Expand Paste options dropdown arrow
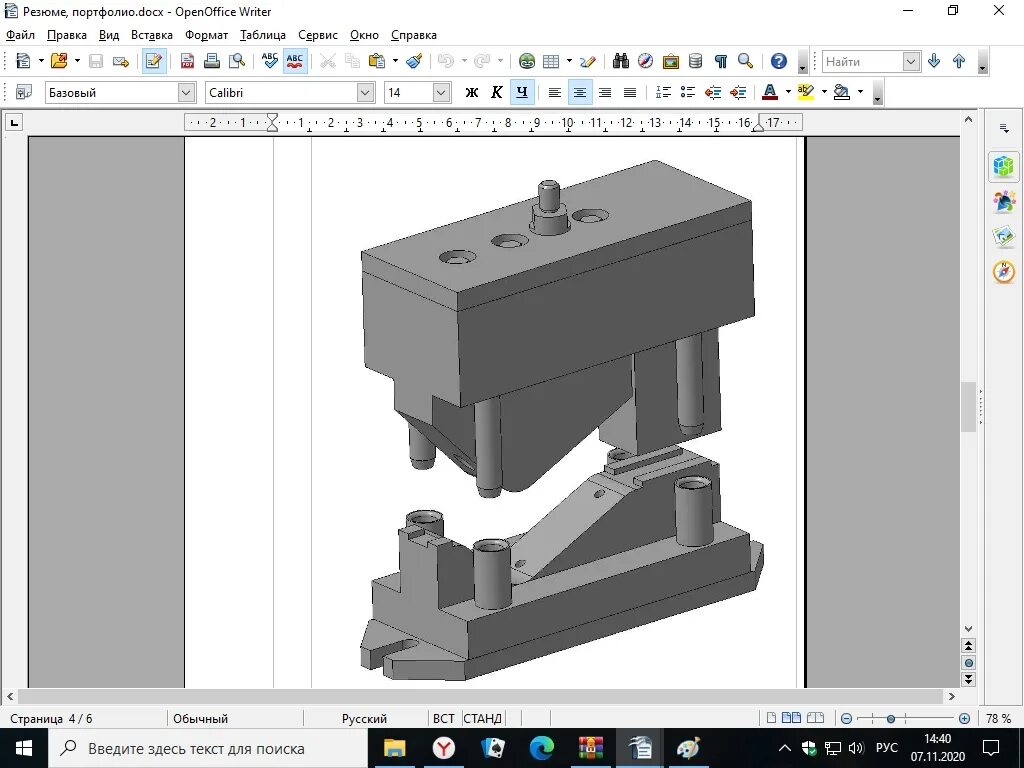 [395, 61]
